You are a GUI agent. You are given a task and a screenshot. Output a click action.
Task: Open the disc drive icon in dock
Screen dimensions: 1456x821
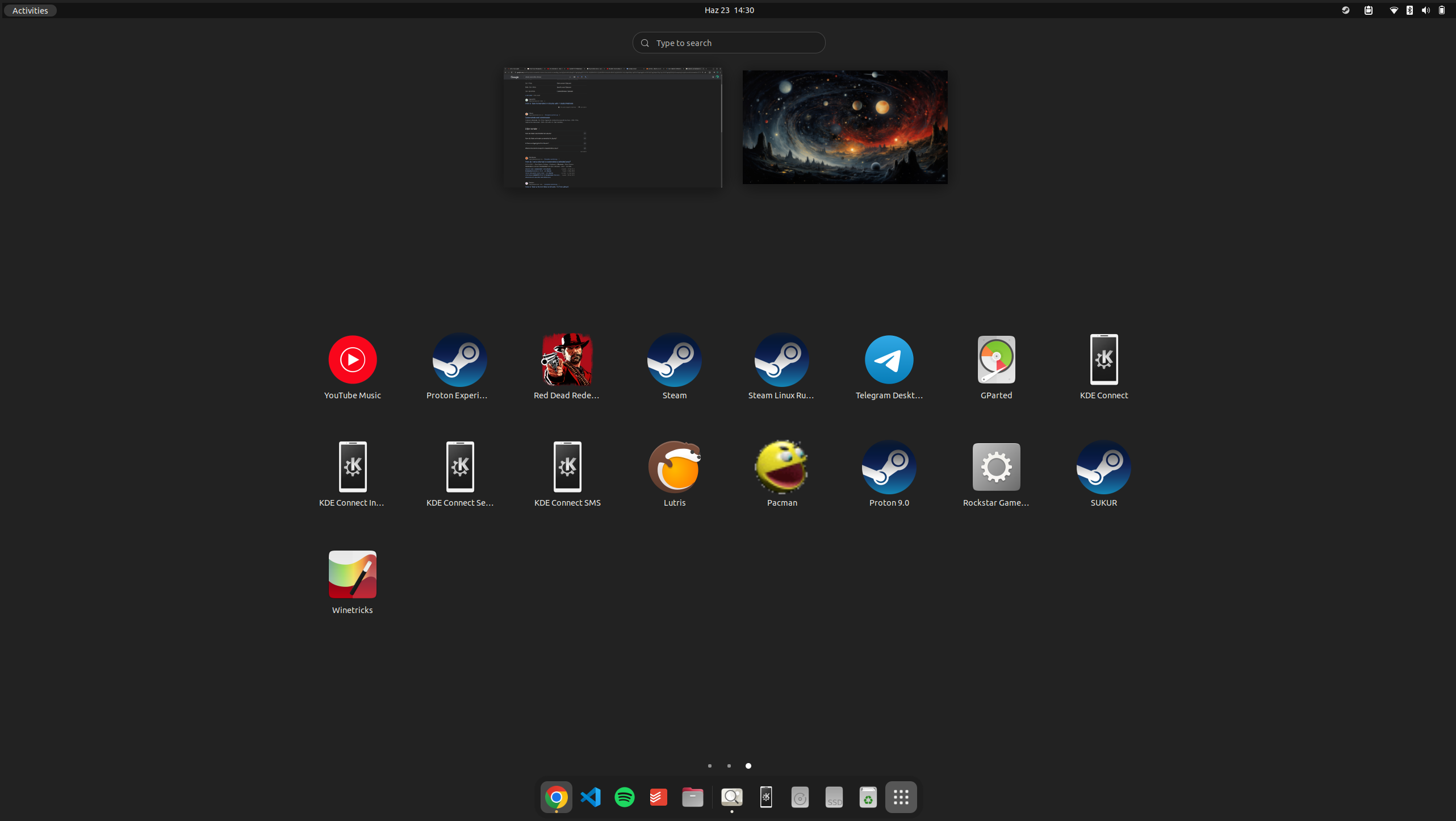click(x=800, y=797)
